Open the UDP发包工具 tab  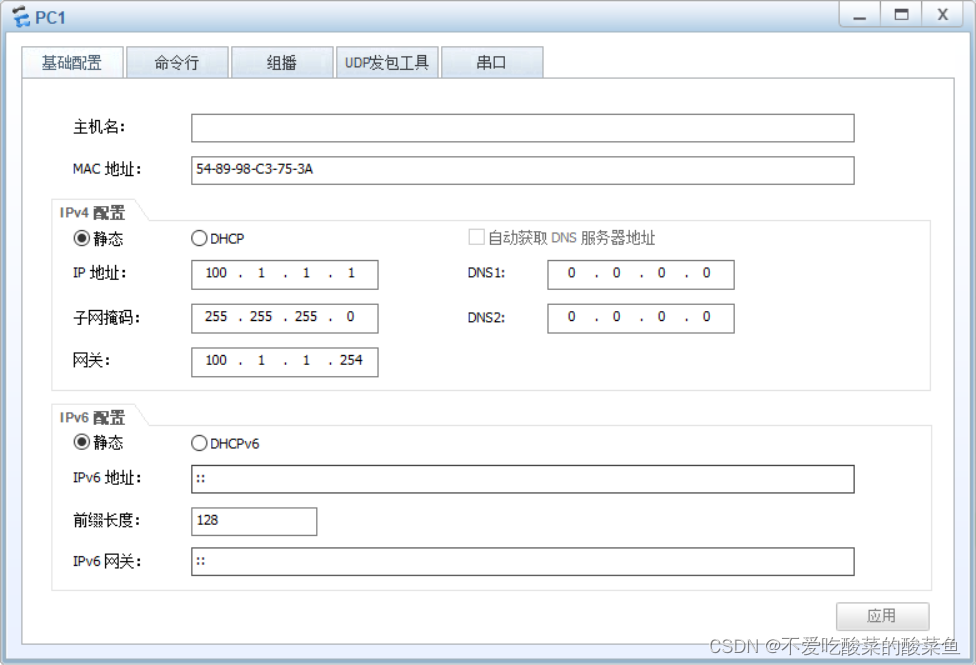[387, 62]
